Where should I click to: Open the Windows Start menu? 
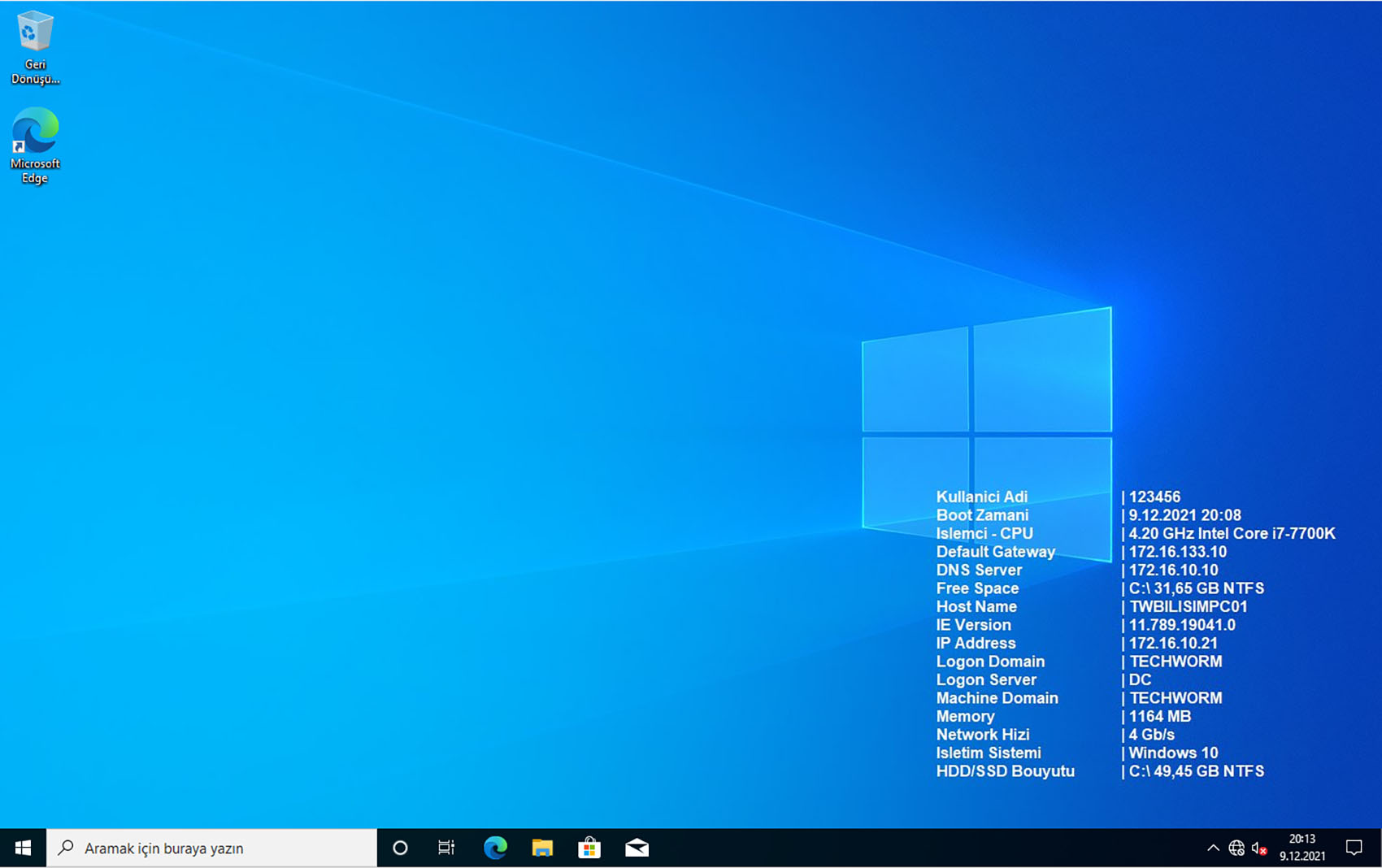[x=23, y=848]
